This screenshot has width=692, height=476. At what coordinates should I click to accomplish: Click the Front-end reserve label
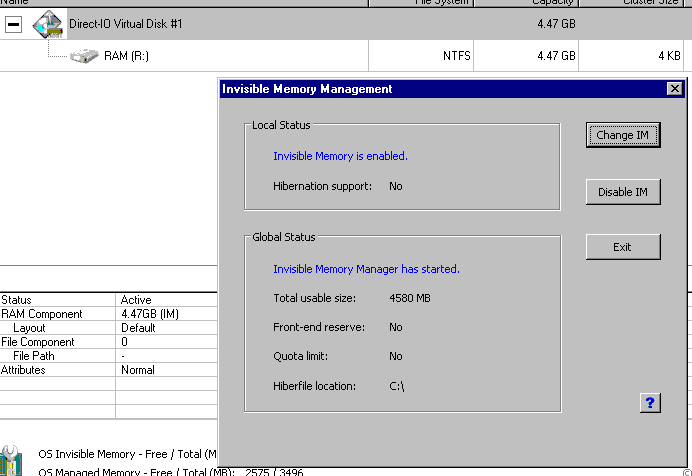pyautogui.click(x=319, y=327)
